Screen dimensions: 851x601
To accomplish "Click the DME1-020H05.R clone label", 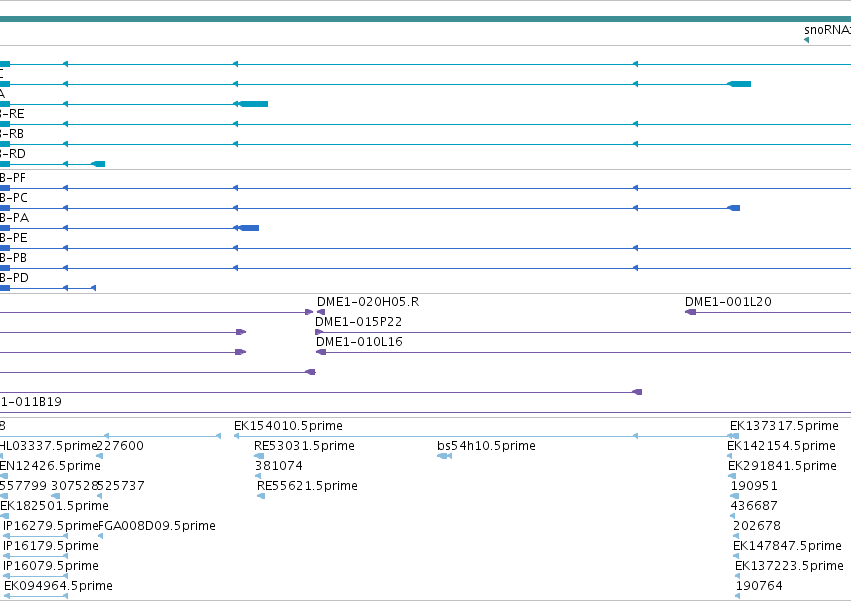I will coord(368,302).
